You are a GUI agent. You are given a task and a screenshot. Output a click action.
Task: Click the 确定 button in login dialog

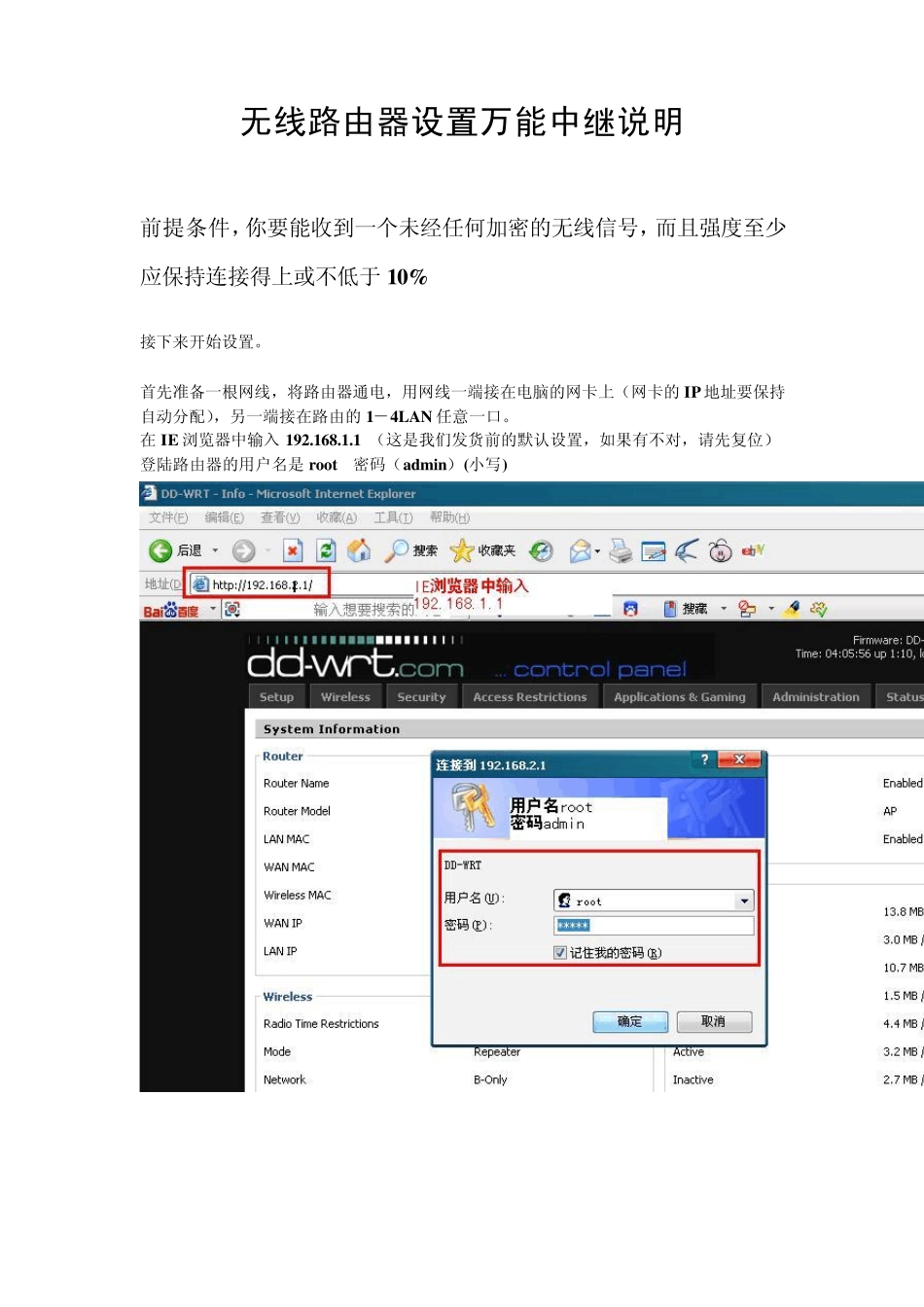pos(630,1022)
